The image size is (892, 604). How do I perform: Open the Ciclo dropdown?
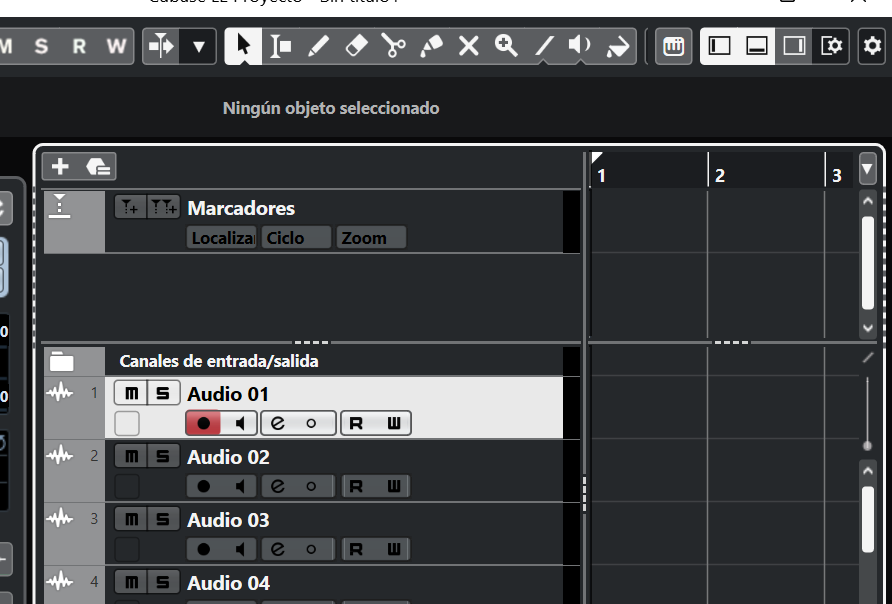pyautogui.click(x=296, y=238)
